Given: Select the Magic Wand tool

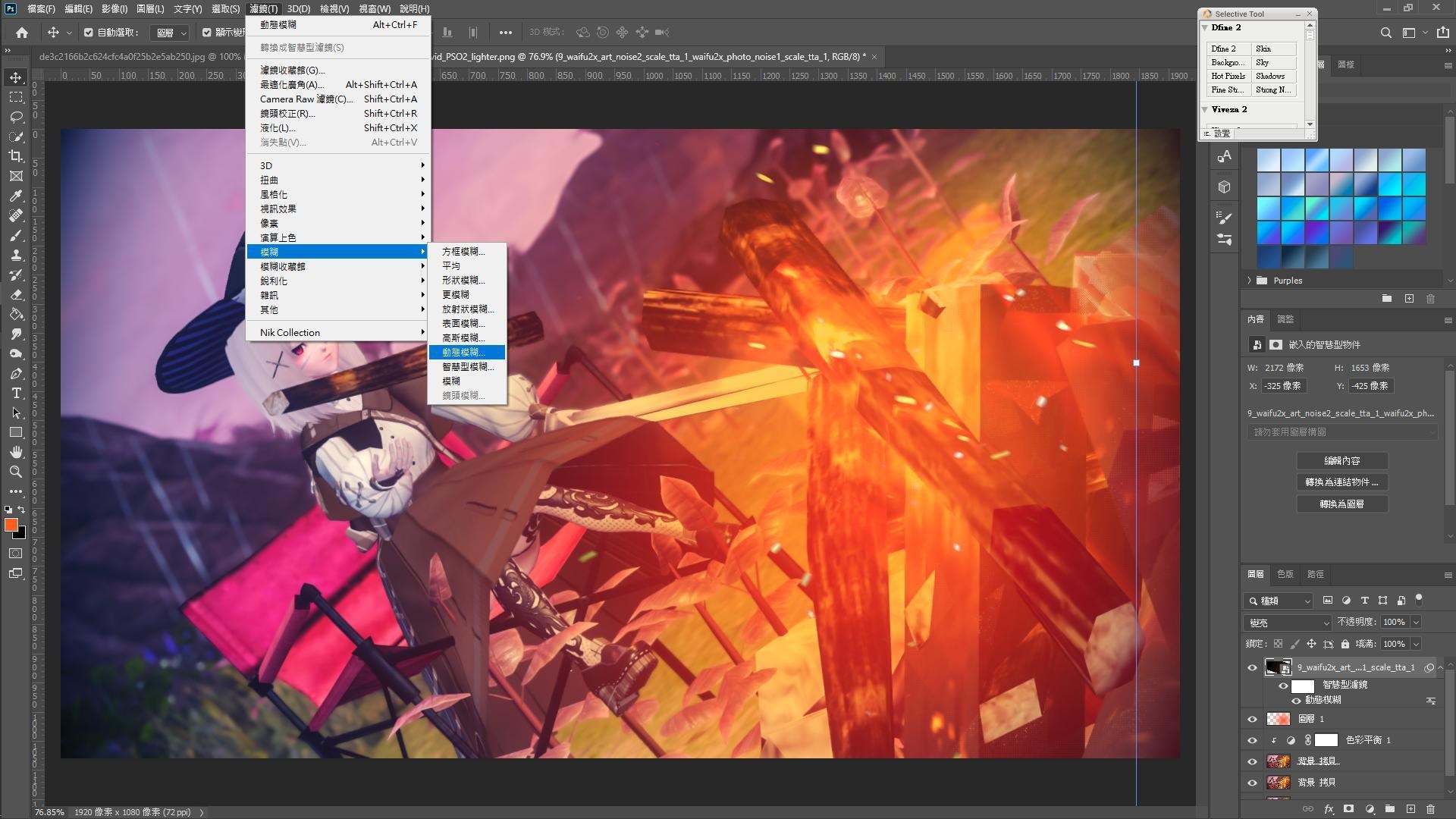Looking at the screenshot, I should (x=14, y=134).
